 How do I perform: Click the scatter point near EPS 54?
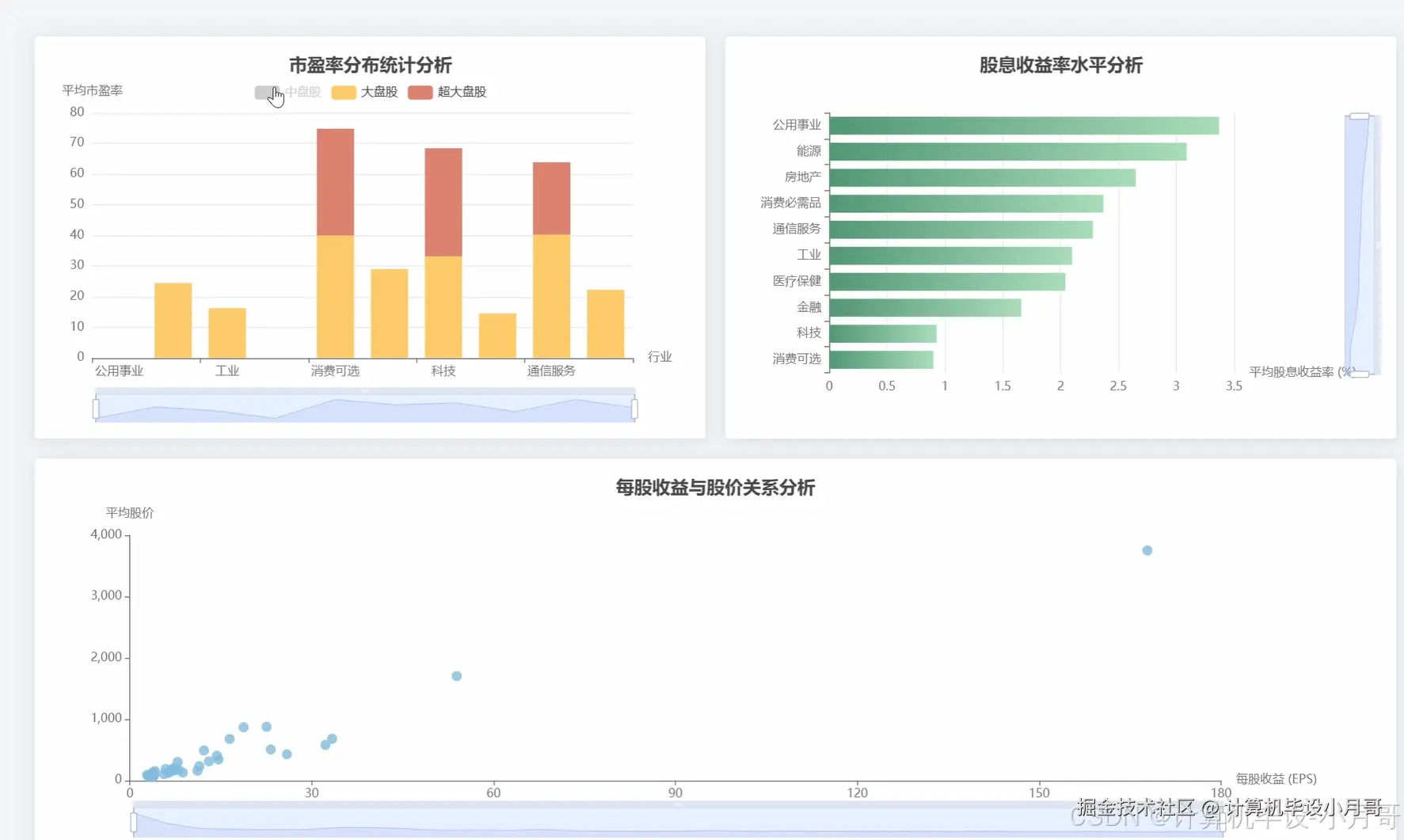[457, 676]
